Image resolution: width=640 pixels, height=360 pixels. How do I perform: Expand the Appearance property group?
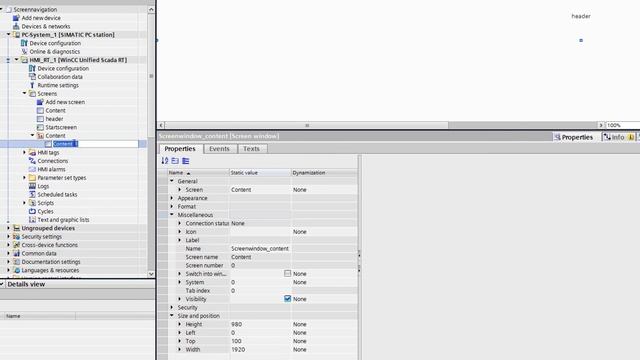point(172,198)
